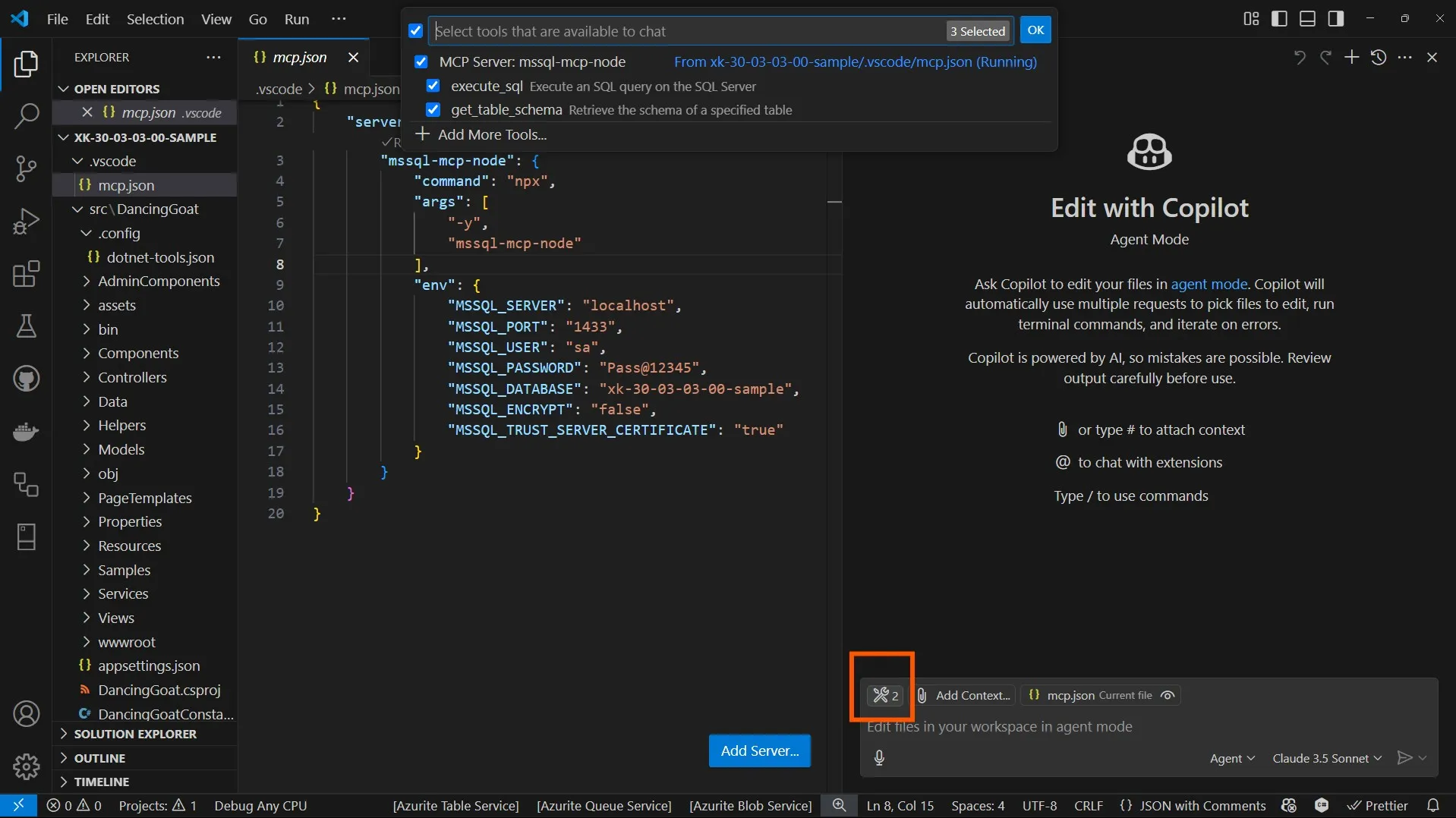The image size is (1456, 818).
Task: Open the Edit menu
Action: point(97,19)
